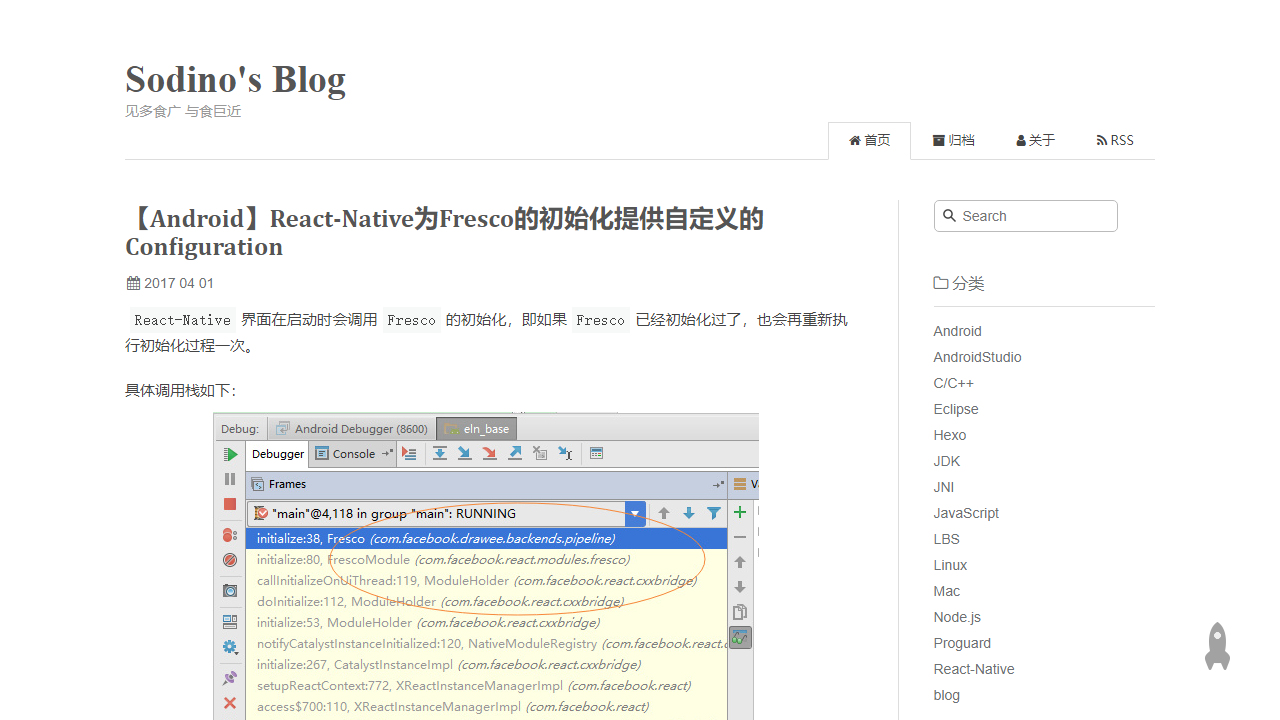The image size is (1280, 720).
Task: Open the JavaScript category
Action: click(966, 513)
